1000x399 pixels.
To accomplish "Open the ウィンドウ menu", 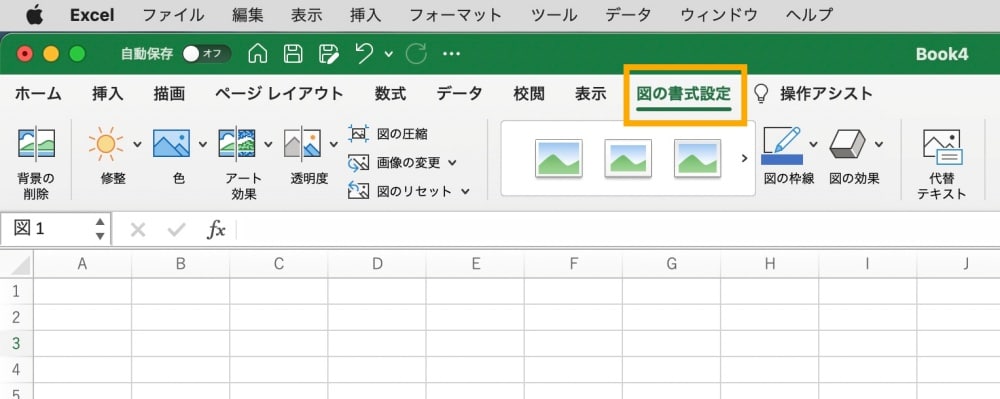I will [719, 15].
